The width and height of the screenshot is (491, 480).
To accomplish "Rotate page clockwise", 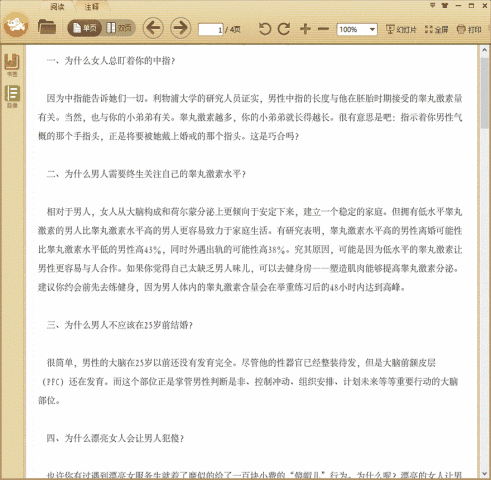I will (284, 29).
